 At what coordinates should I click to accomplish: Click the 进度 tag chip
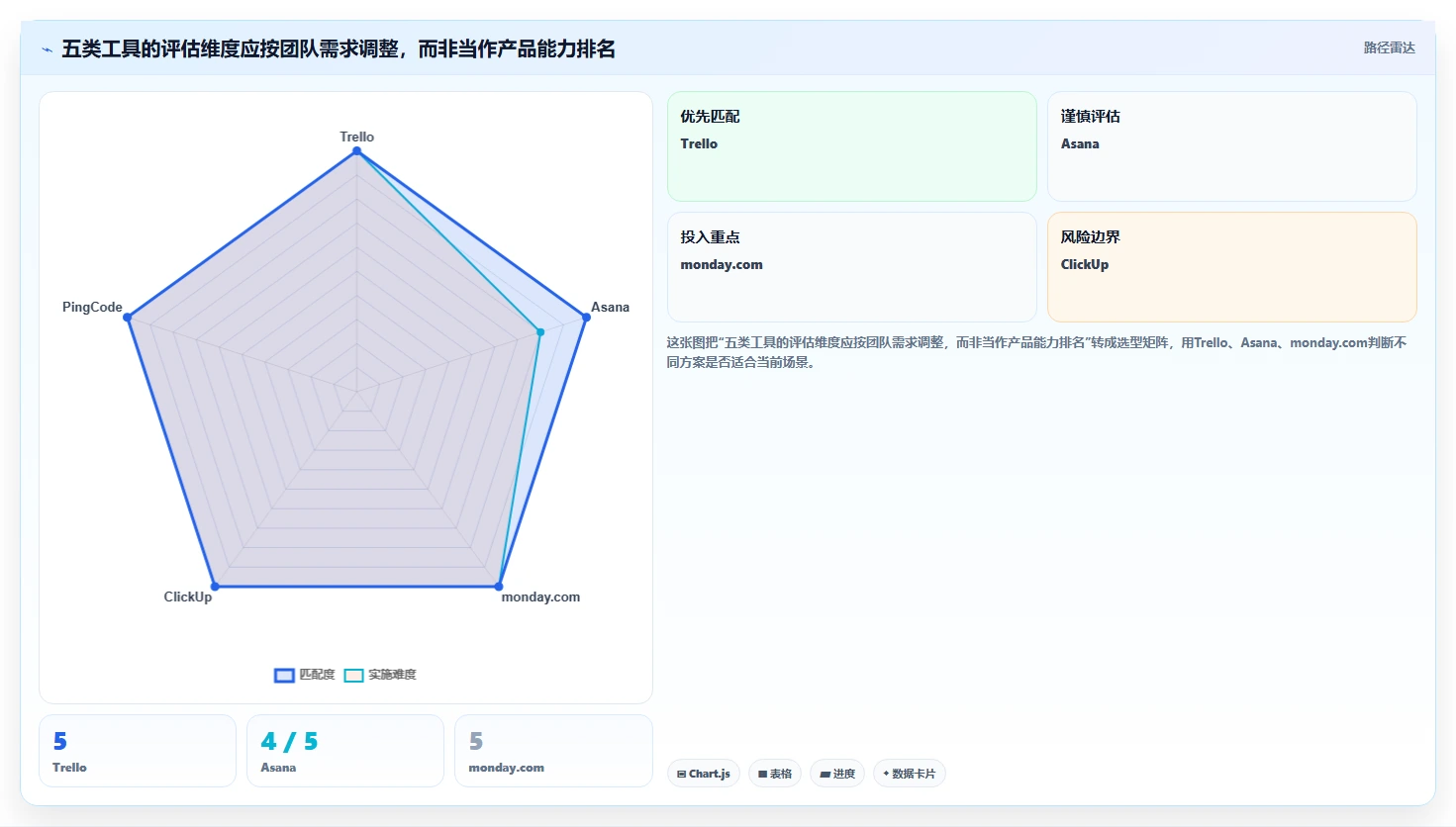[x=837, y=774]
